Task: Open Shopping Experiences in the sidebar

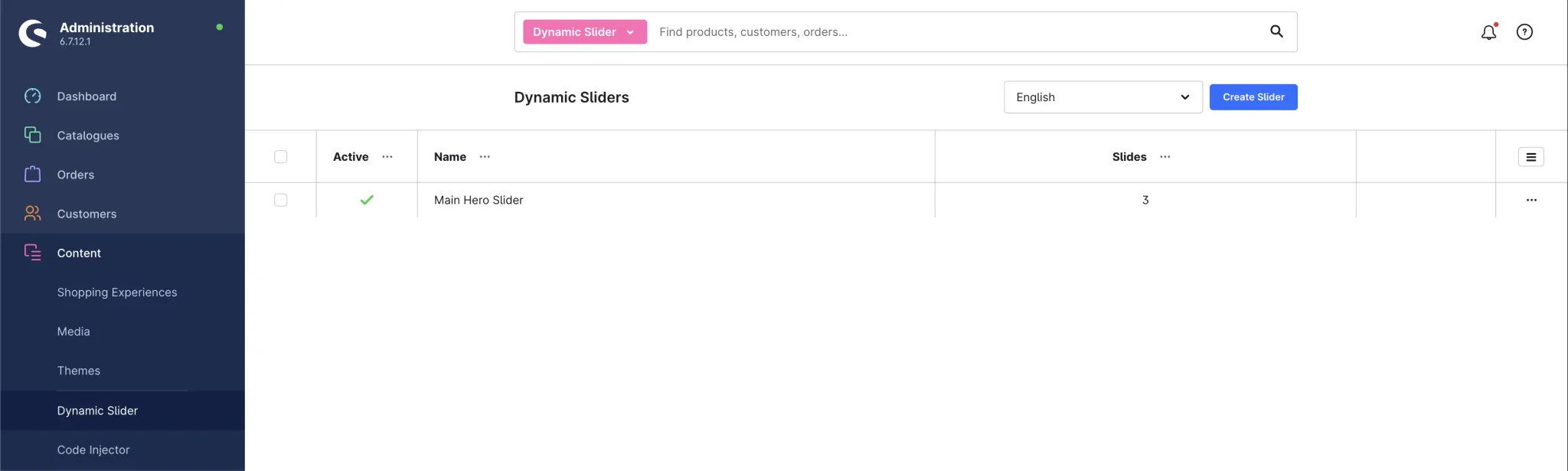Action: 117,293
